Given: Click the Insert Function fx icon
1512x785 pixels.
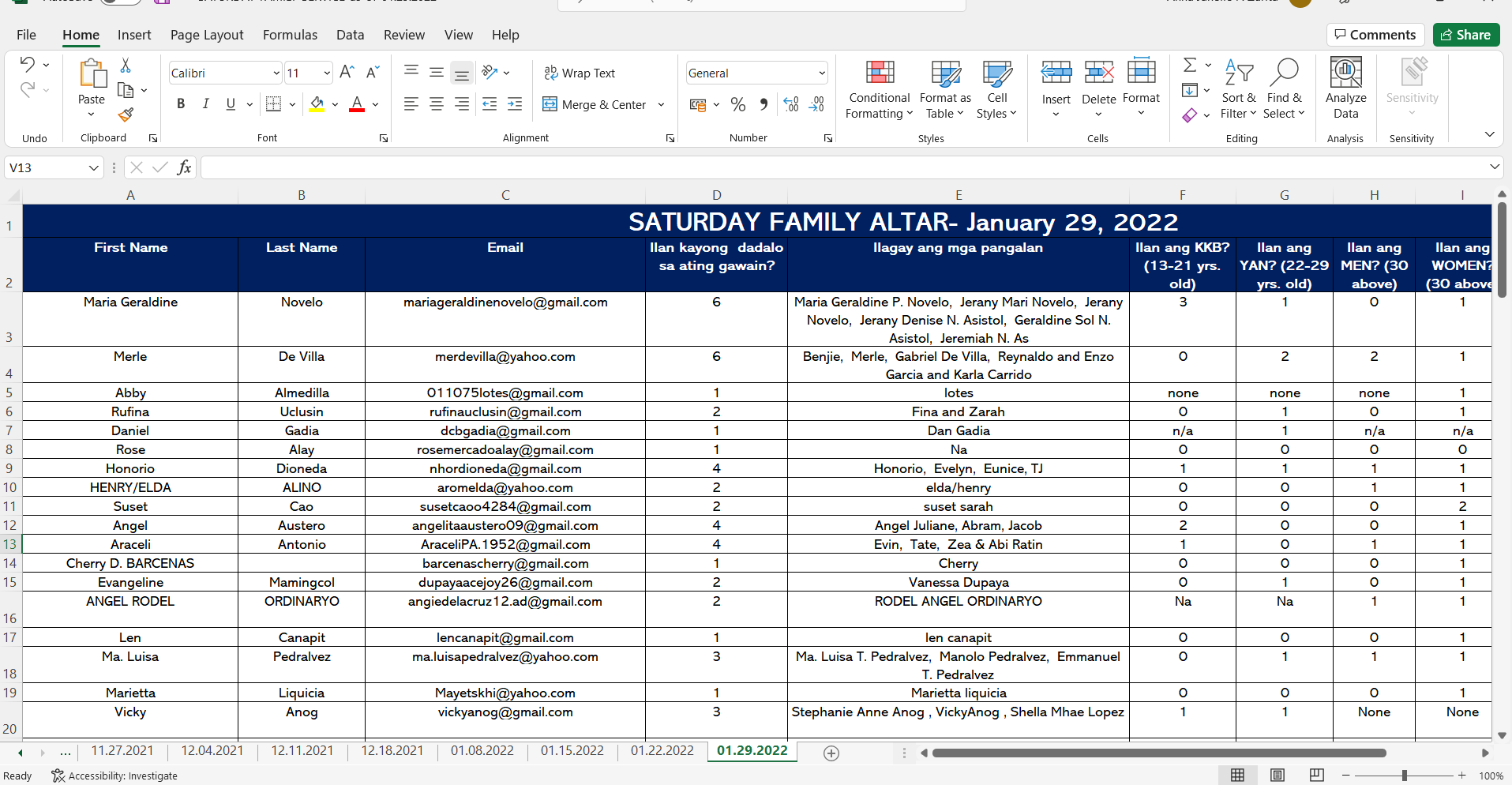Looking at the screenshot, I should point(184,167).
